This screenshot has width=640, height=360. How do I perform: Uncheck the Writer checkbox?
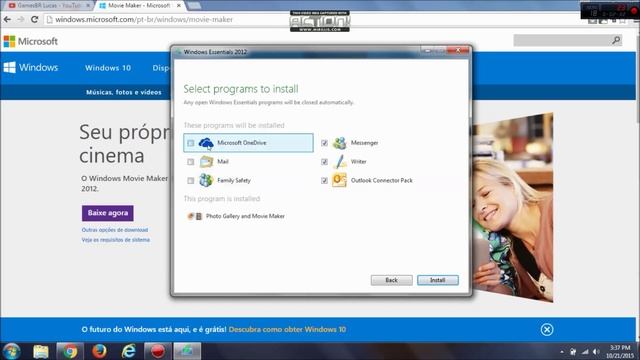[324, 162]
